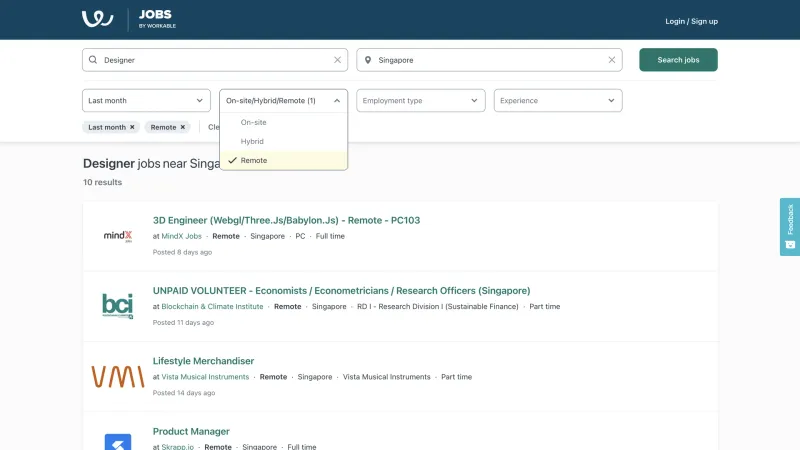
Task: Click the mindX company logo
Action: click(x=118, y=236)
